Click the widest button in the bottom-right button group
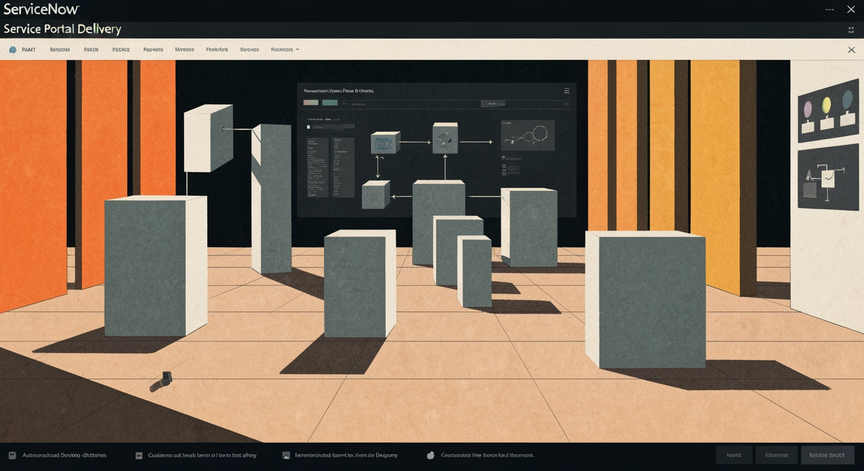This screenshot has height=471, width=864. (x=827, y=456)
